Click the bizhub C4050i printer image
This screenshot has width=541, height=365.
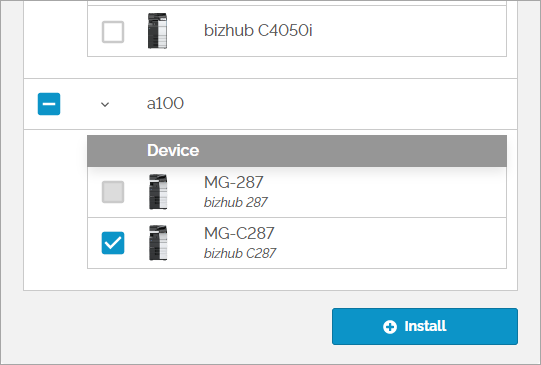[x=157, y=31]
